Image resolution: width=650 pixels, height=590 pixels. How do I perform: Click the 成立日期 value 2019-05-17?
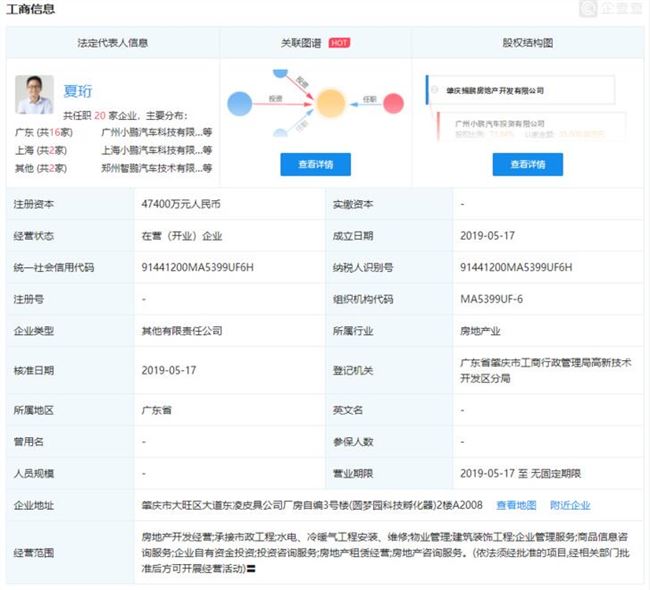point(487,236)
